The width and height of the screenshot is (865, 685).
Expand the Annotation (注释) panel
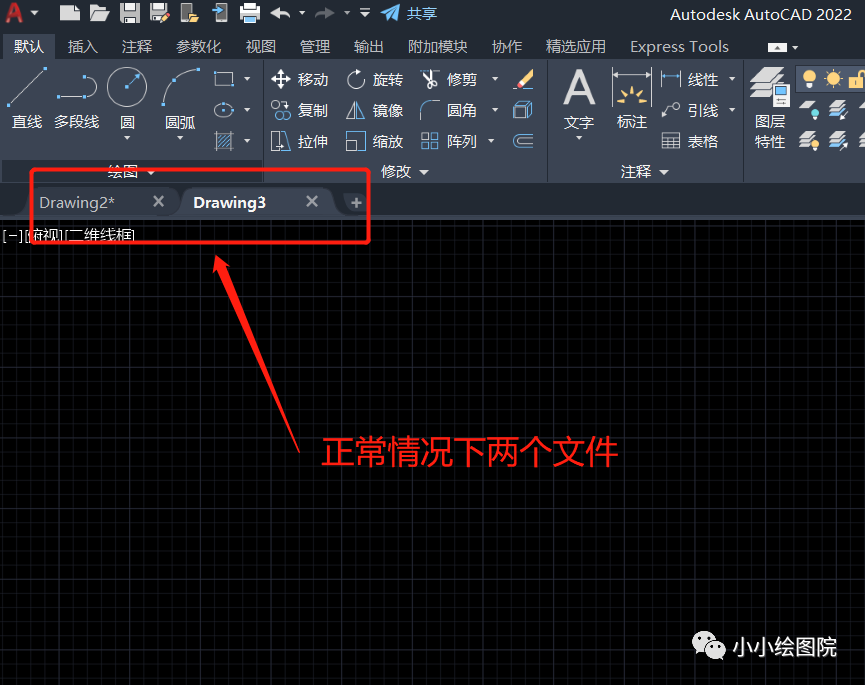tap(644, 172)
